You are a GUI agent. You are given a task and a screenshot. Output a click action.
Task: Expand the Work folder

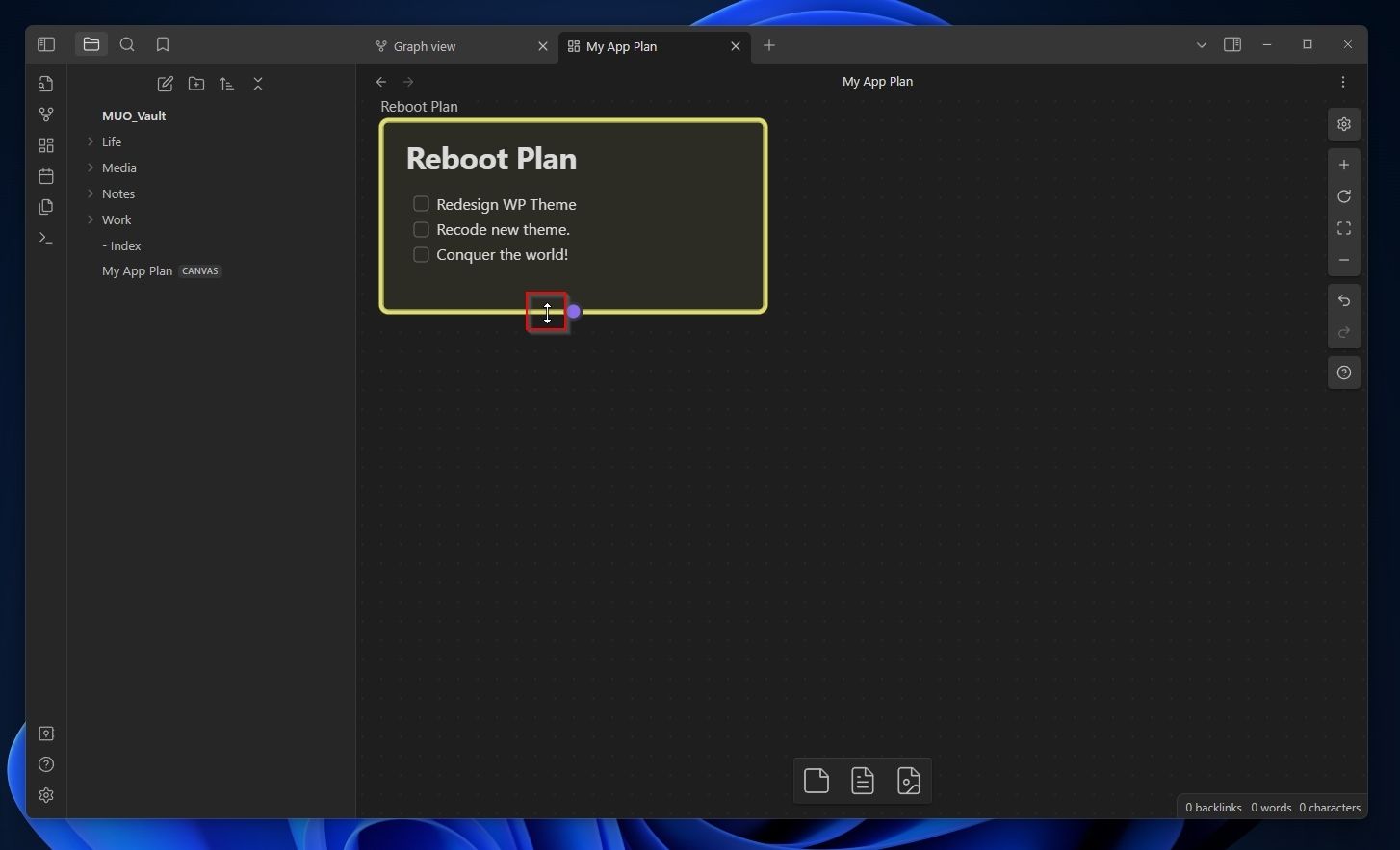[x=91, y=219]
